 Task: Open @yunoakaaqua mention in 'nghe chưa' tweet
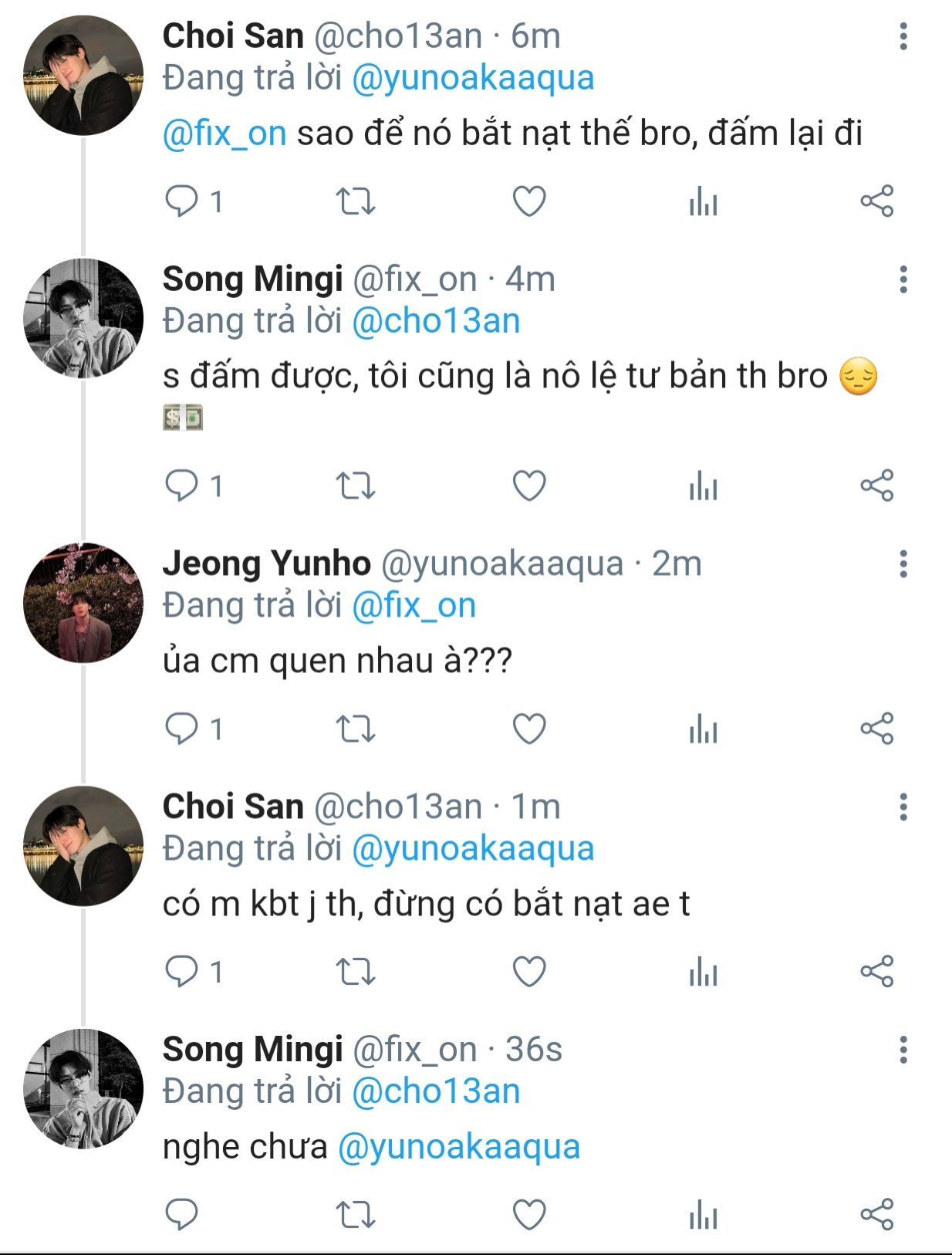coord(459,1147)
